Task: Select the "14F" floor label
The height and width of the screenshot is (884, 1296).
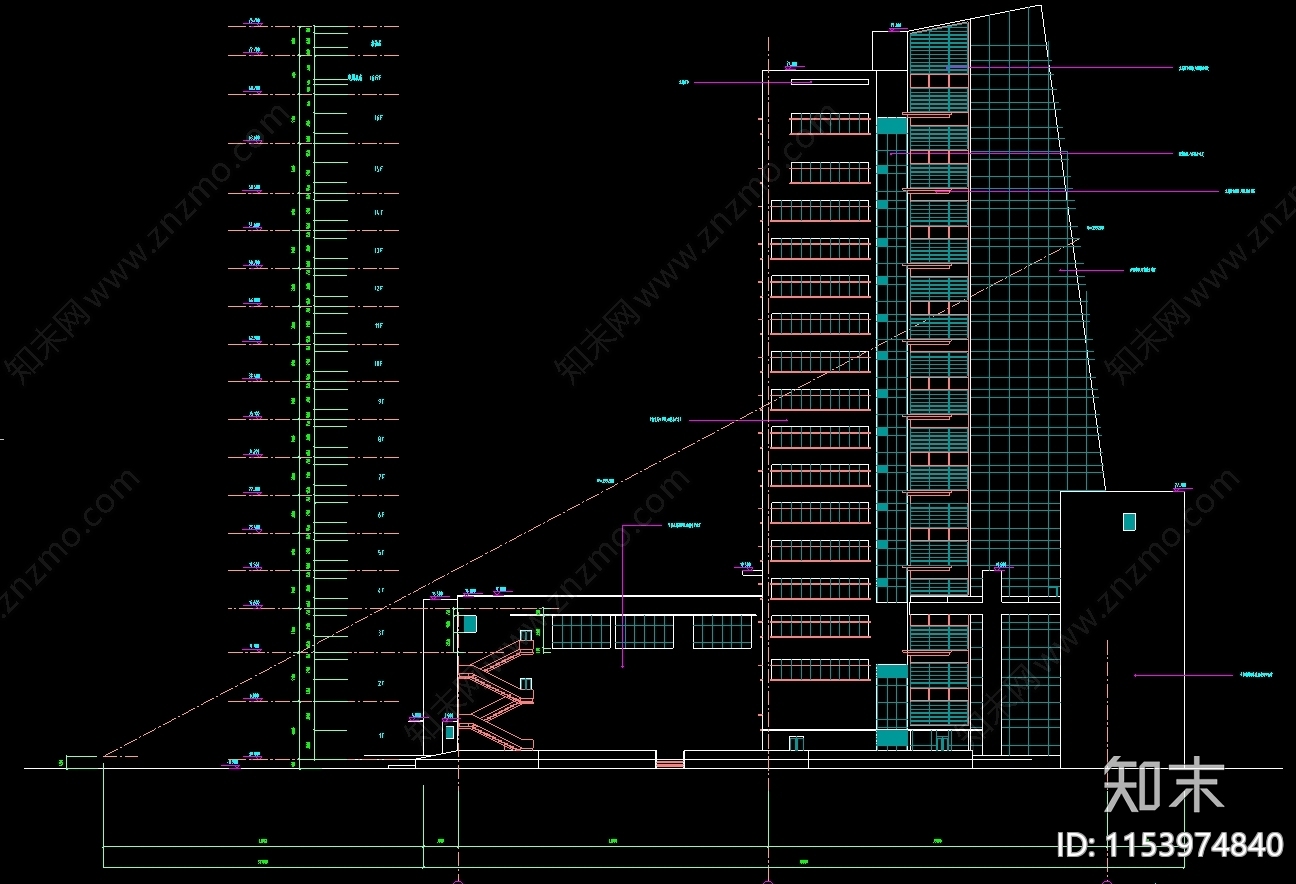Action: [378, 213]
